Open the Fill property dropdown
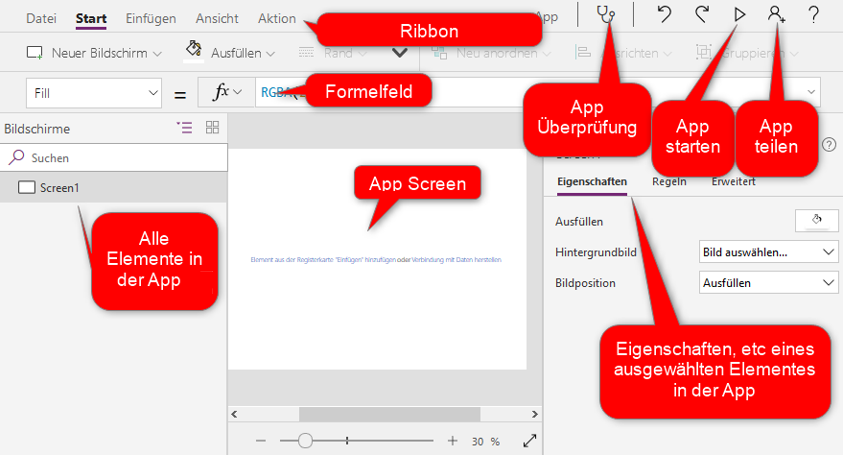This screenshot has width=848, height=455. click(95, 93)
